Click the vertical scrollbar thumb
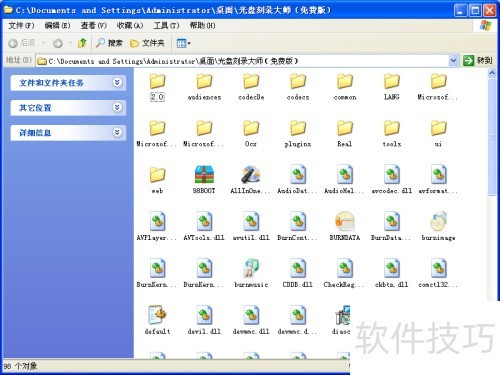 492,137
